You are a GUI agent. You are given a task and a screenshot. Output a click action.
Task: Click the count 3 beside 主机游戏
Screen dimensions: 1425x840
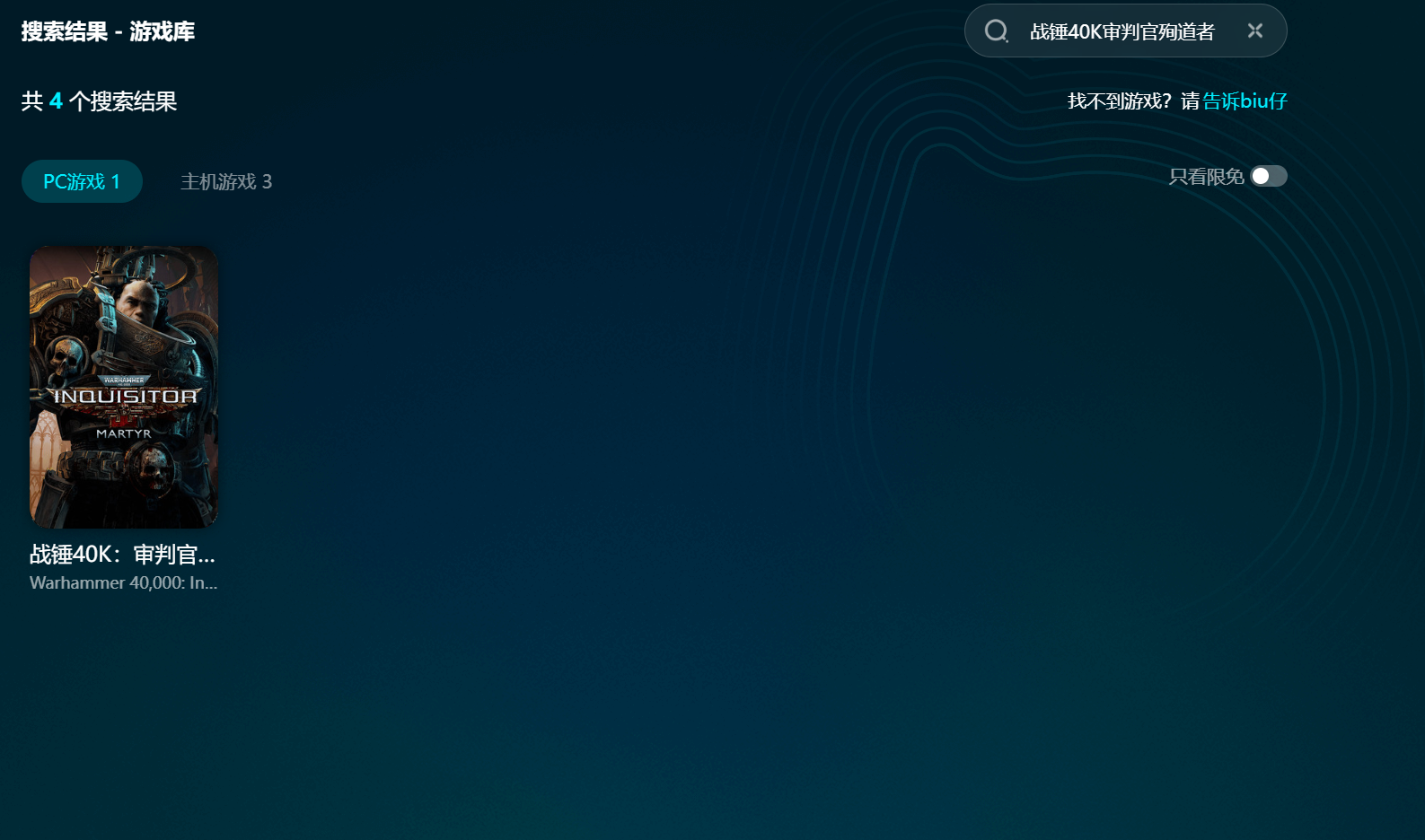tap(267, 181)
